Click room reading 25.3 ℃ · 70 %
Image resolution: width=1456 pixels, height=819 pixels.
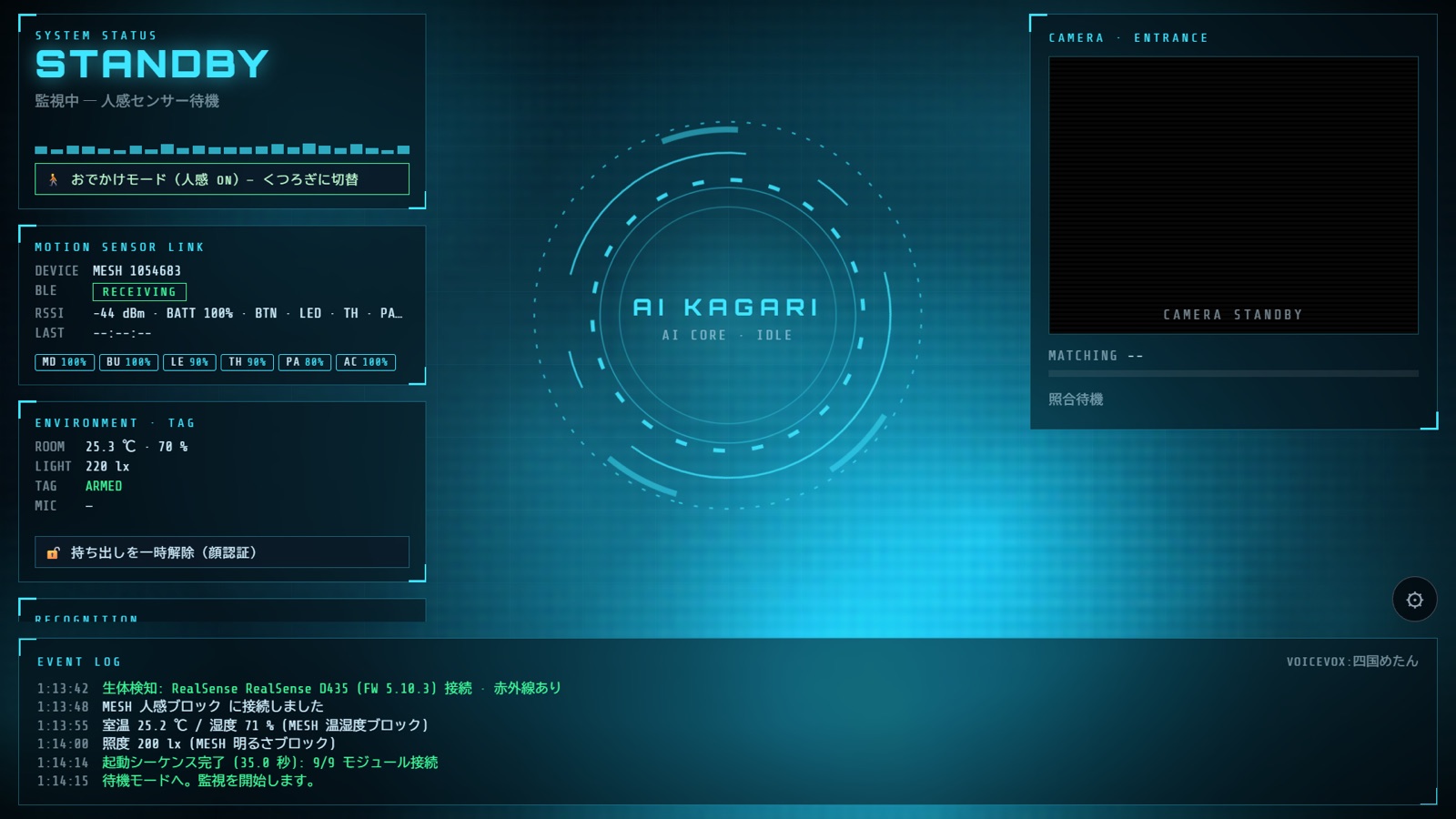point(136,447)
